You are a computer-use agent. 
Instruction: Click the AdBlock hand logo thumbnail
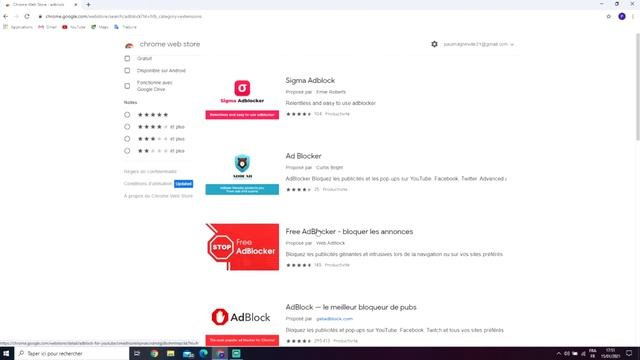242,322
